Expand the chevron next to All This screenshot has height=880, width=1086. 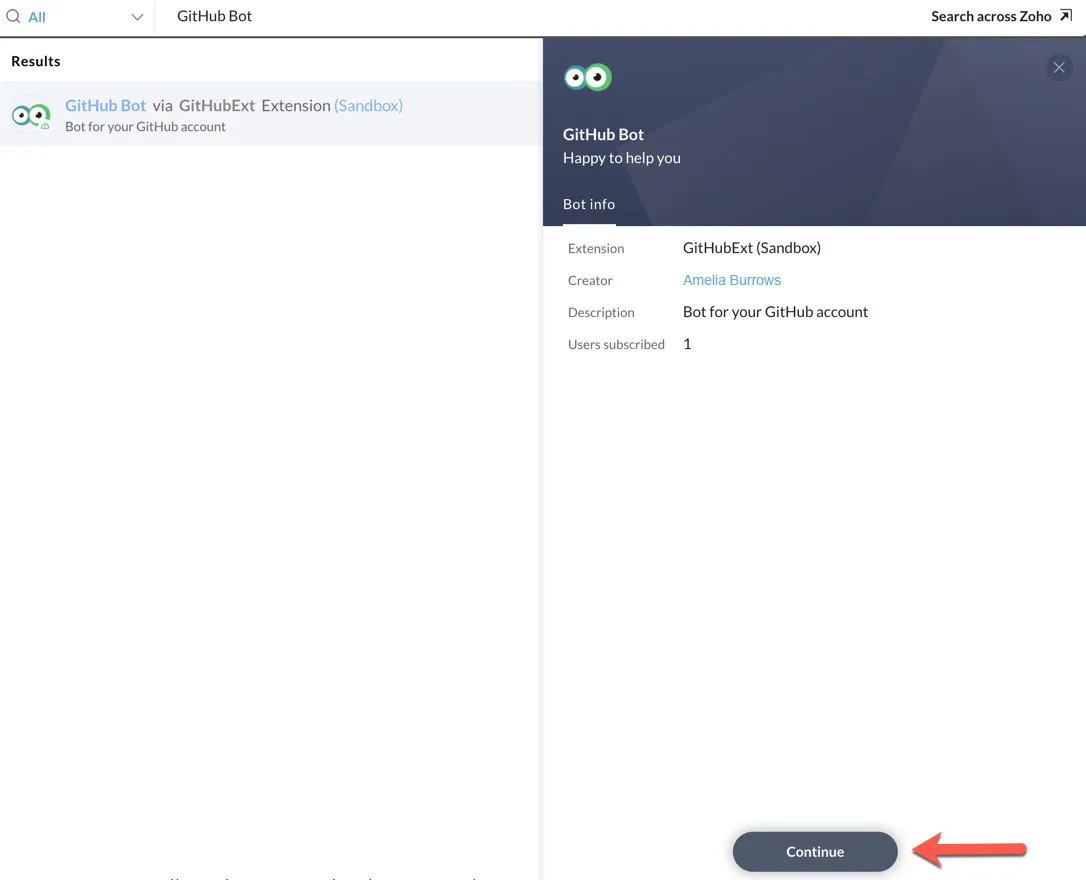coord(137,17)
